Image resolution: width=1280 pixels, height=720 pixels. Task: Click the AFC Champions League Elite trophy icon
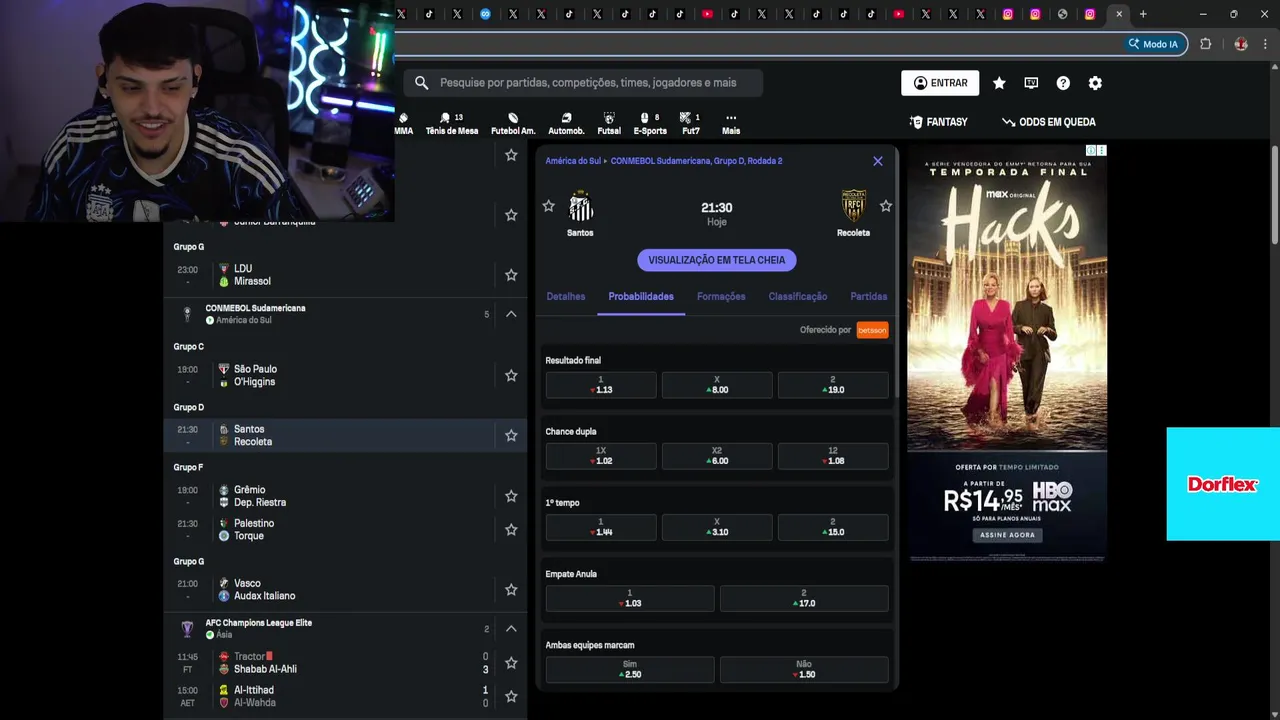point(187,629)
